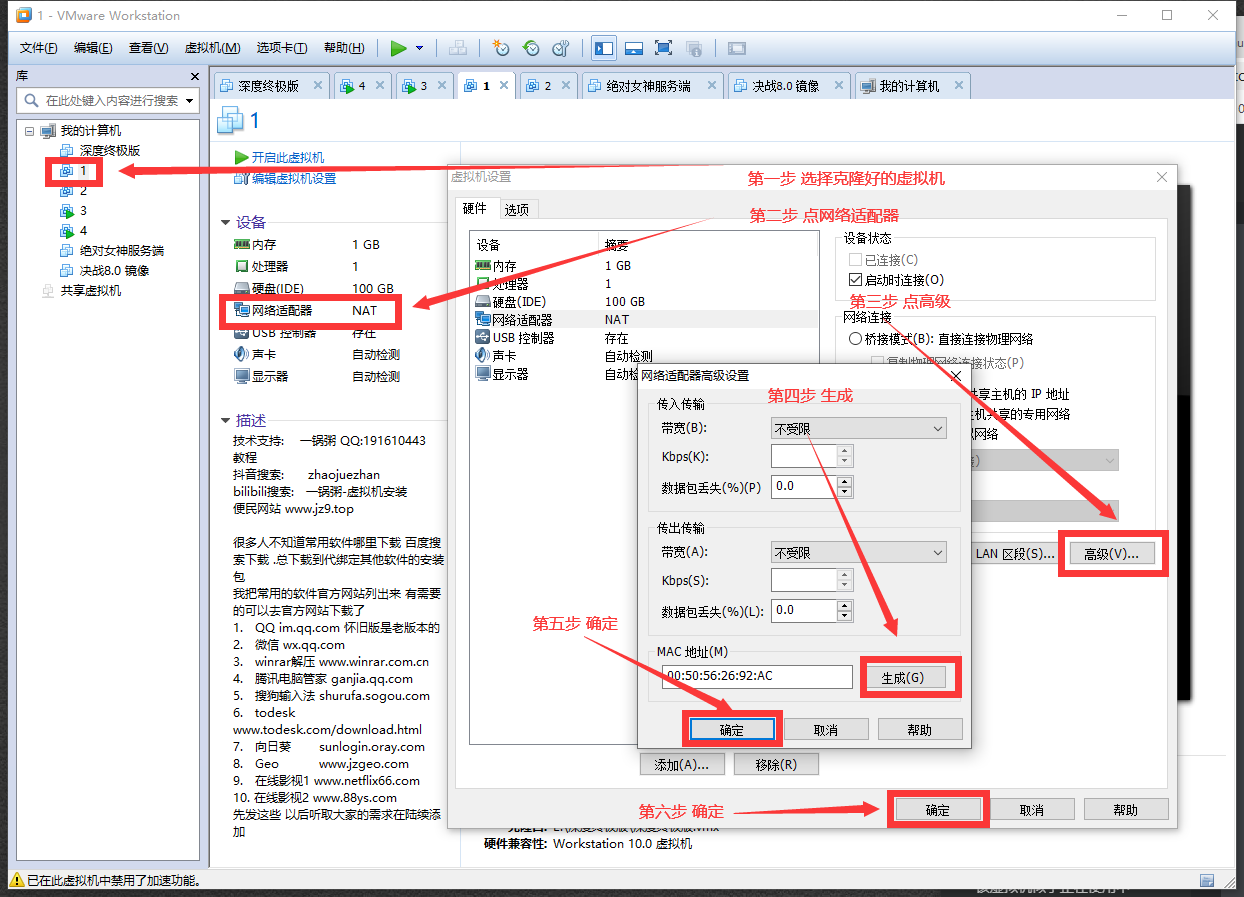Click the library search input field

point(108,100)
